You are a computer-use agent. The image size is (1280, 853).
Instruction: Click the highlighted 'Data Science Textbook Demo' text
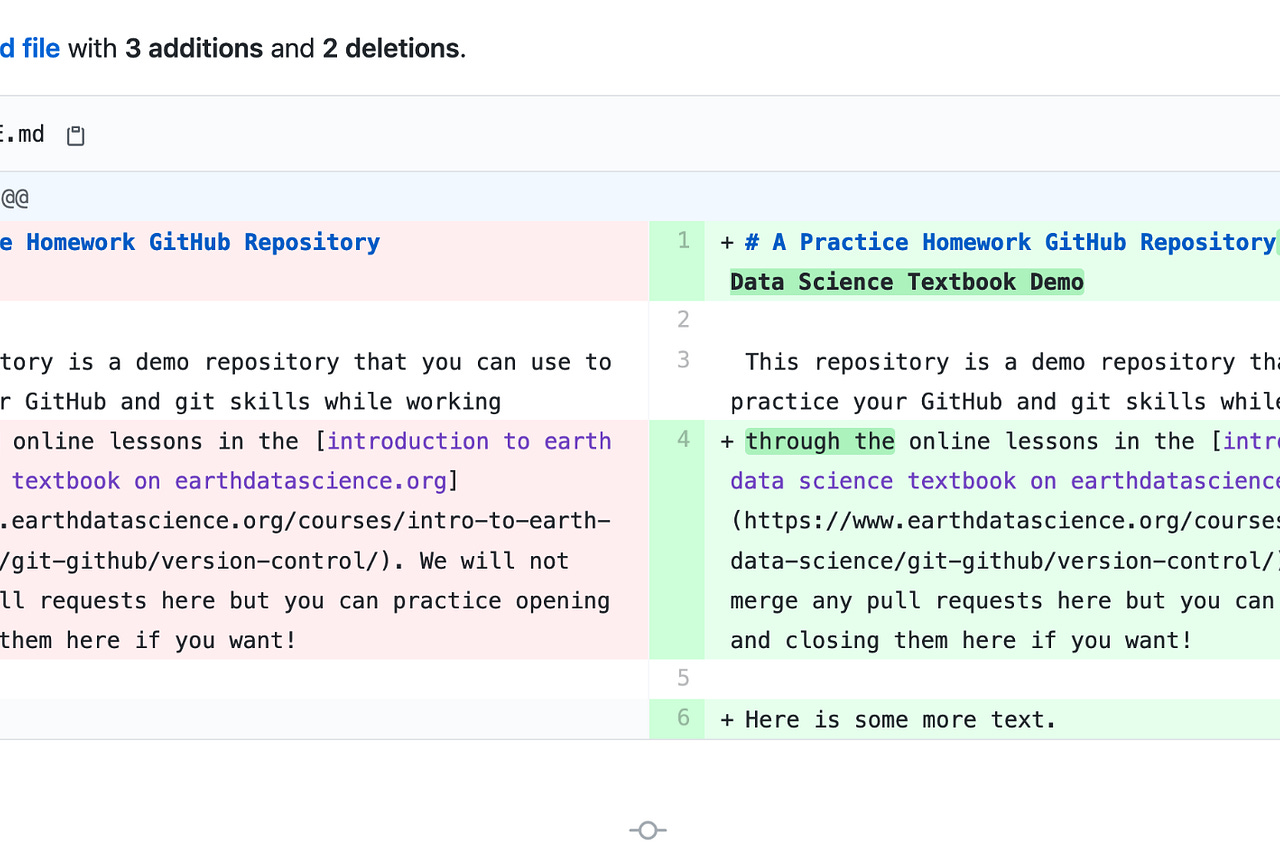tap(905, 281)
